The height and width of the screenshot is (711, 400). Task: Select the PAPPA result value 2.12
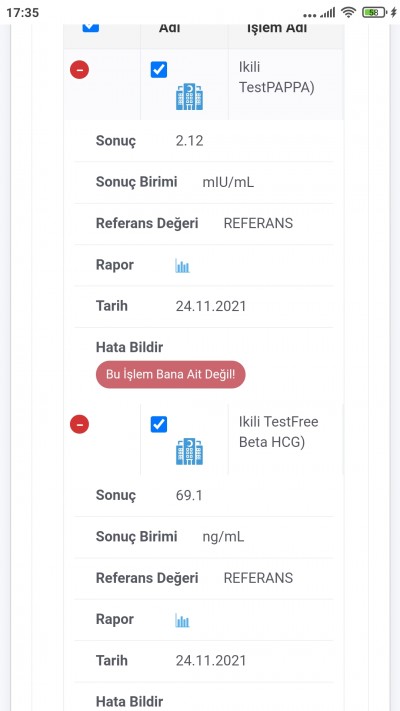[x=190, y=141]
